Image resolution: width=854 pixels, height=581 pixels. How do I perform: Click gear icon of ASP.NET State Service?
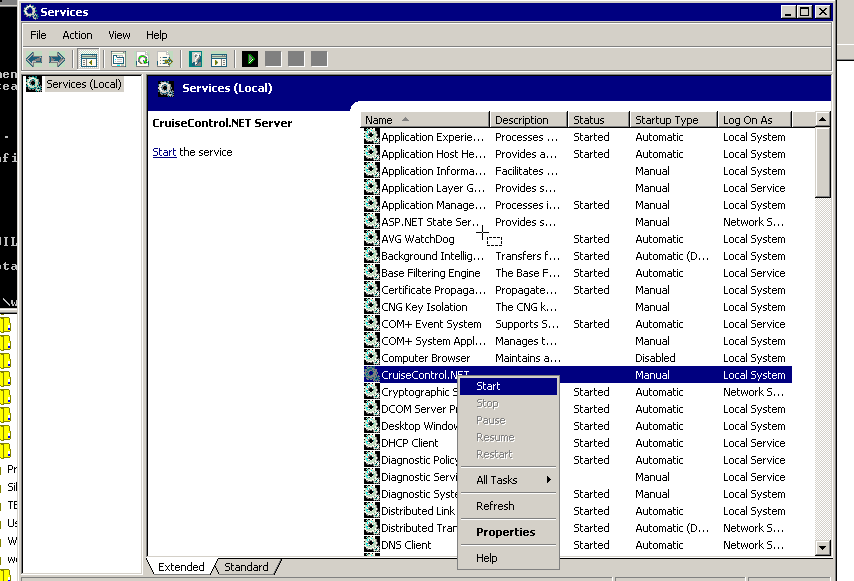(x=371, y=222)
